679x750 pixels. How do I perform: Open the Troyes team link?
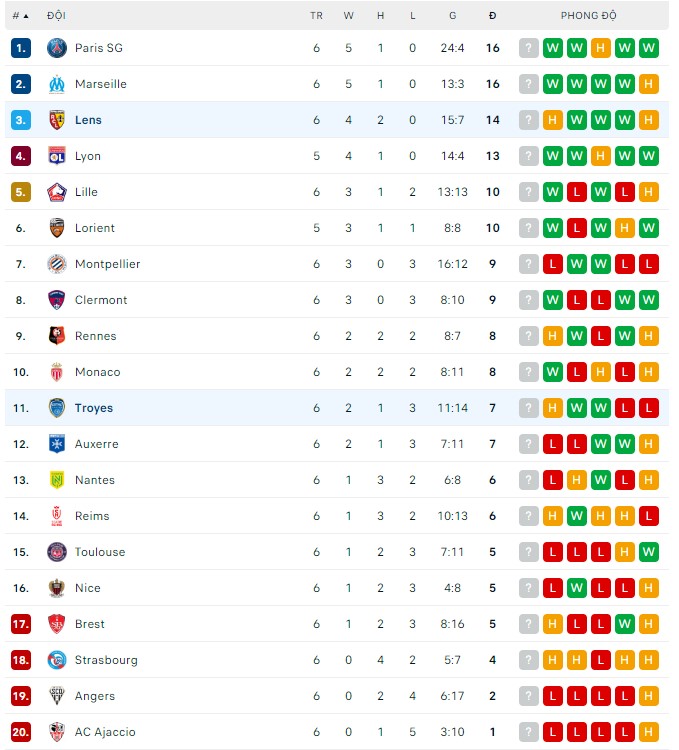tap(94, 408)
